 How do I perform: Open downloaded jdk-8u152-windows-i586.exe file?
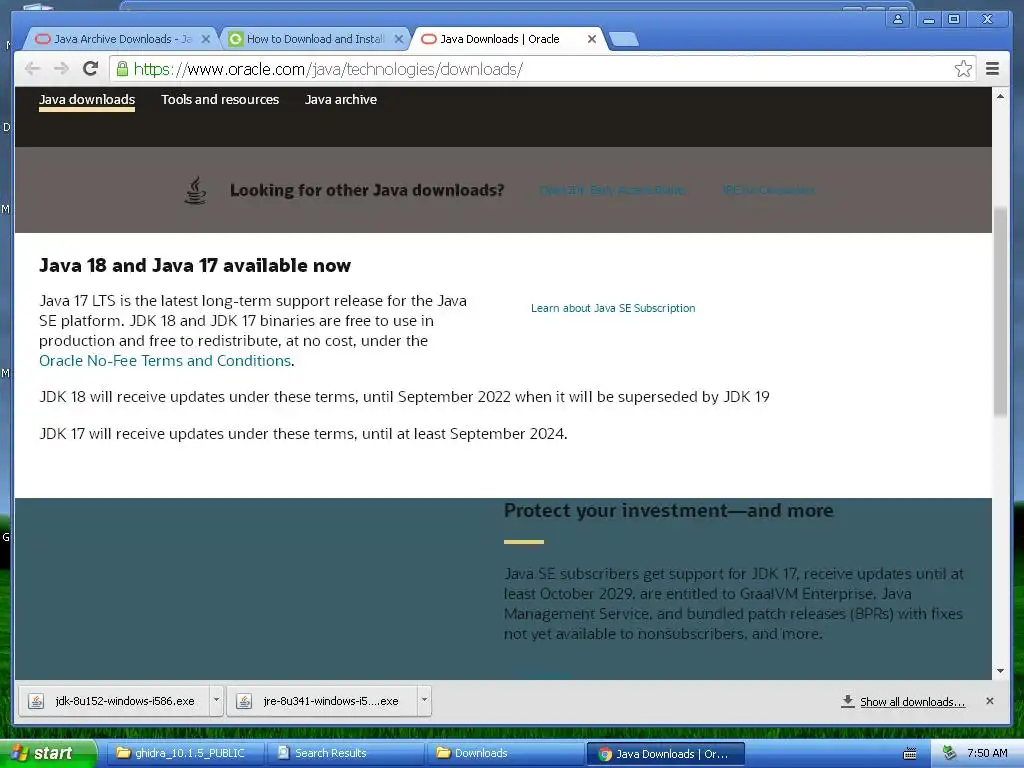(x=115, y=701)
